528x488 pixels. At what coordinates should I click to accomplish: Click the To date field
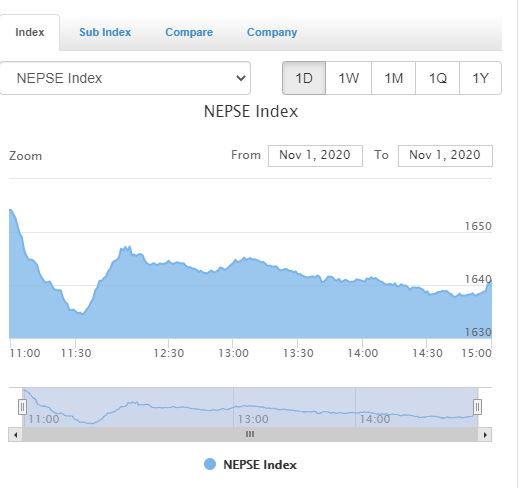tap(445, 156)
